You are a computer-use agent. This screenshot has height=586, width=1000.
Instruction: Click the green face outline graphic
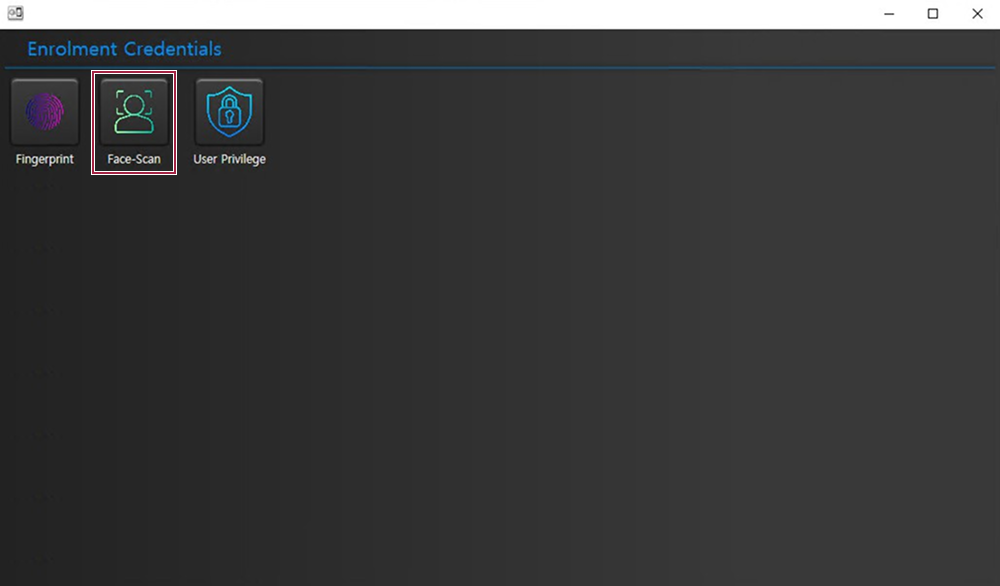134,111
